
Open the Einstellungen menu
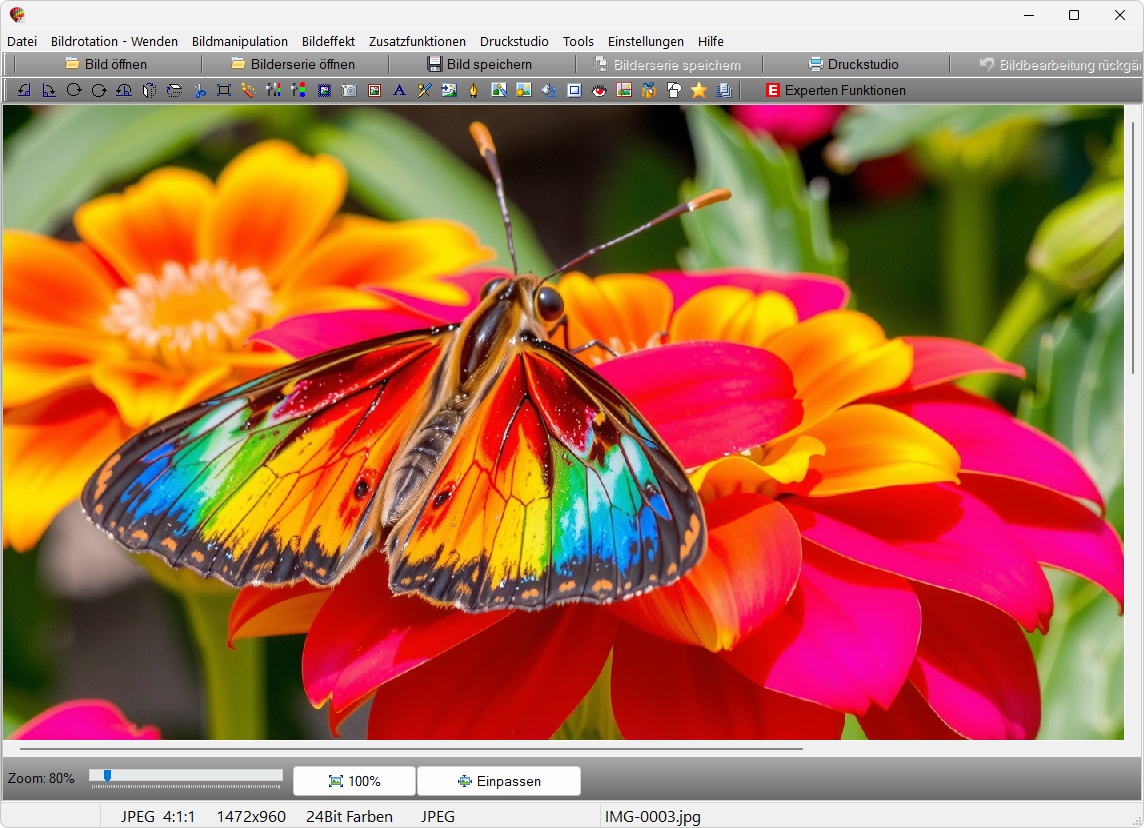645,41
